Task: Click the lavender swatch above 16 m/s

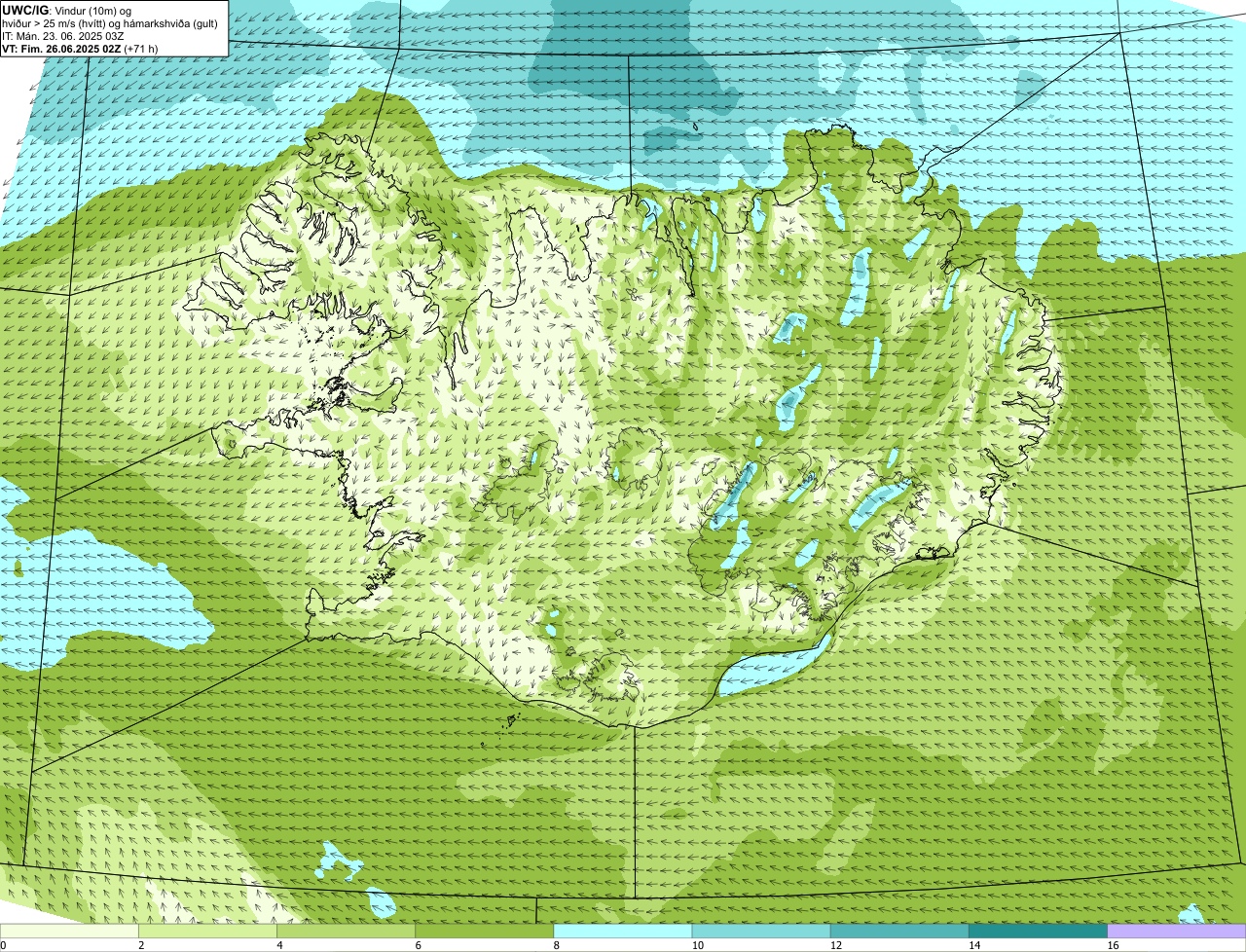Action: (x=1177, y=932)
